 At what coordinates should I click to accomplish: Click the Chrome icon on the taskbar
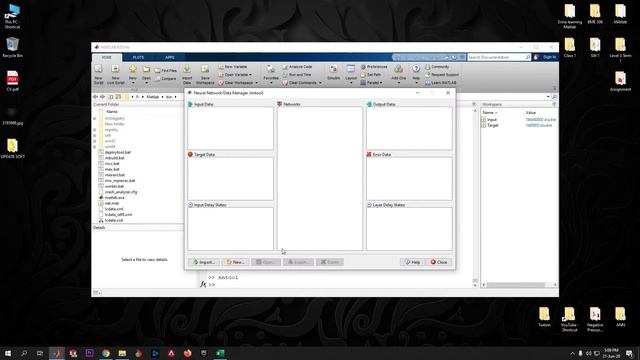[106, 353]
